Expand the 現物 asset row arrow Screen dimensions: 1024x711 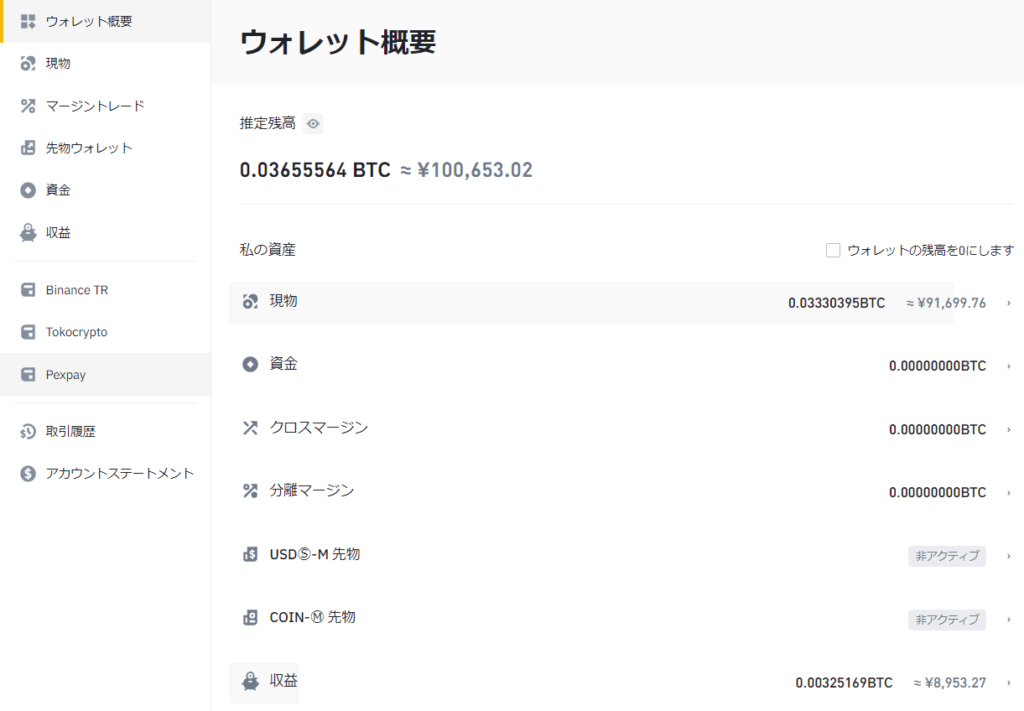[1008, 303]
